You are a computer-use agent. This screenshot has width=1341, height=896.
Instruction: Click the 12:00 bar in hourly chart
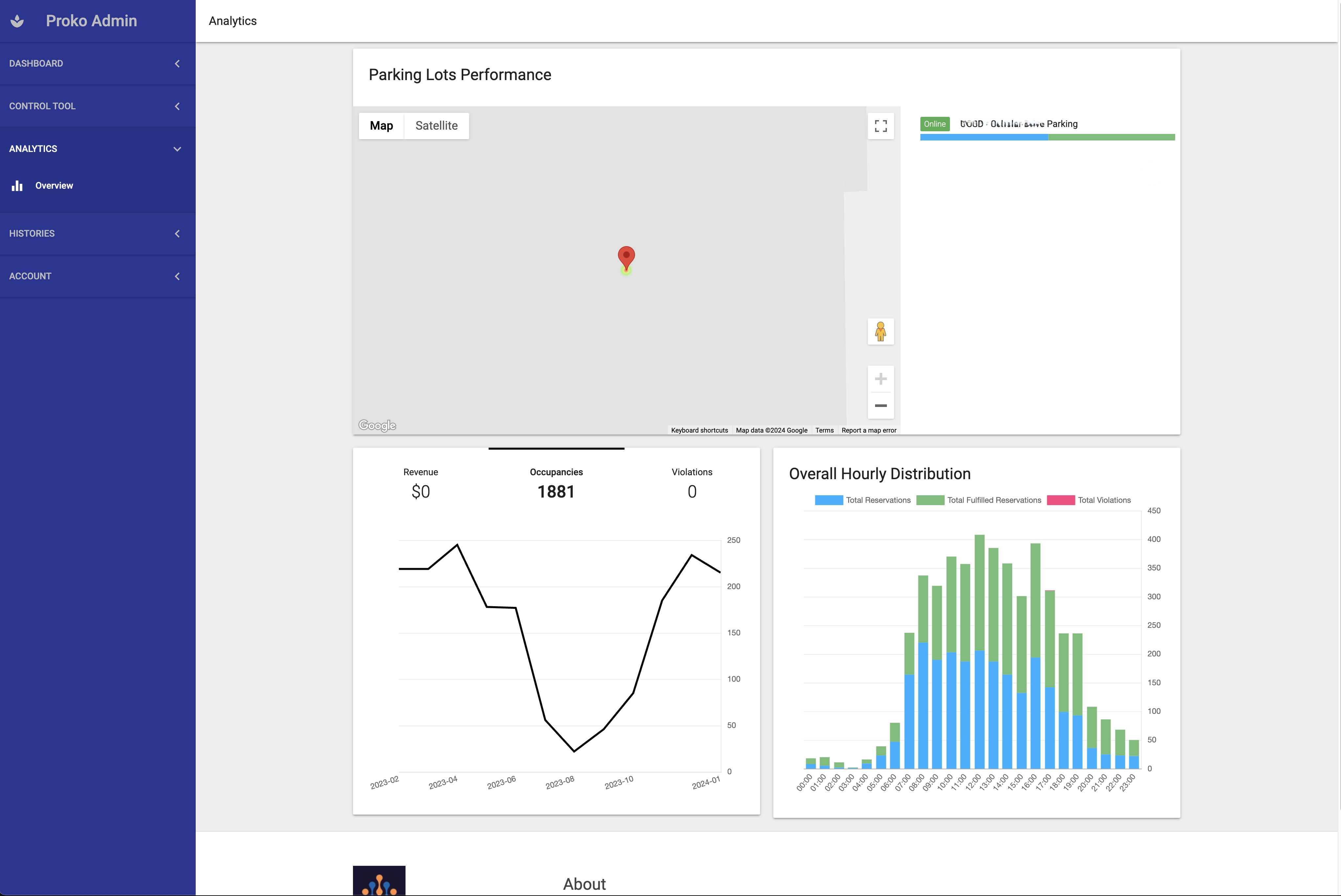[x=979, y=651]
